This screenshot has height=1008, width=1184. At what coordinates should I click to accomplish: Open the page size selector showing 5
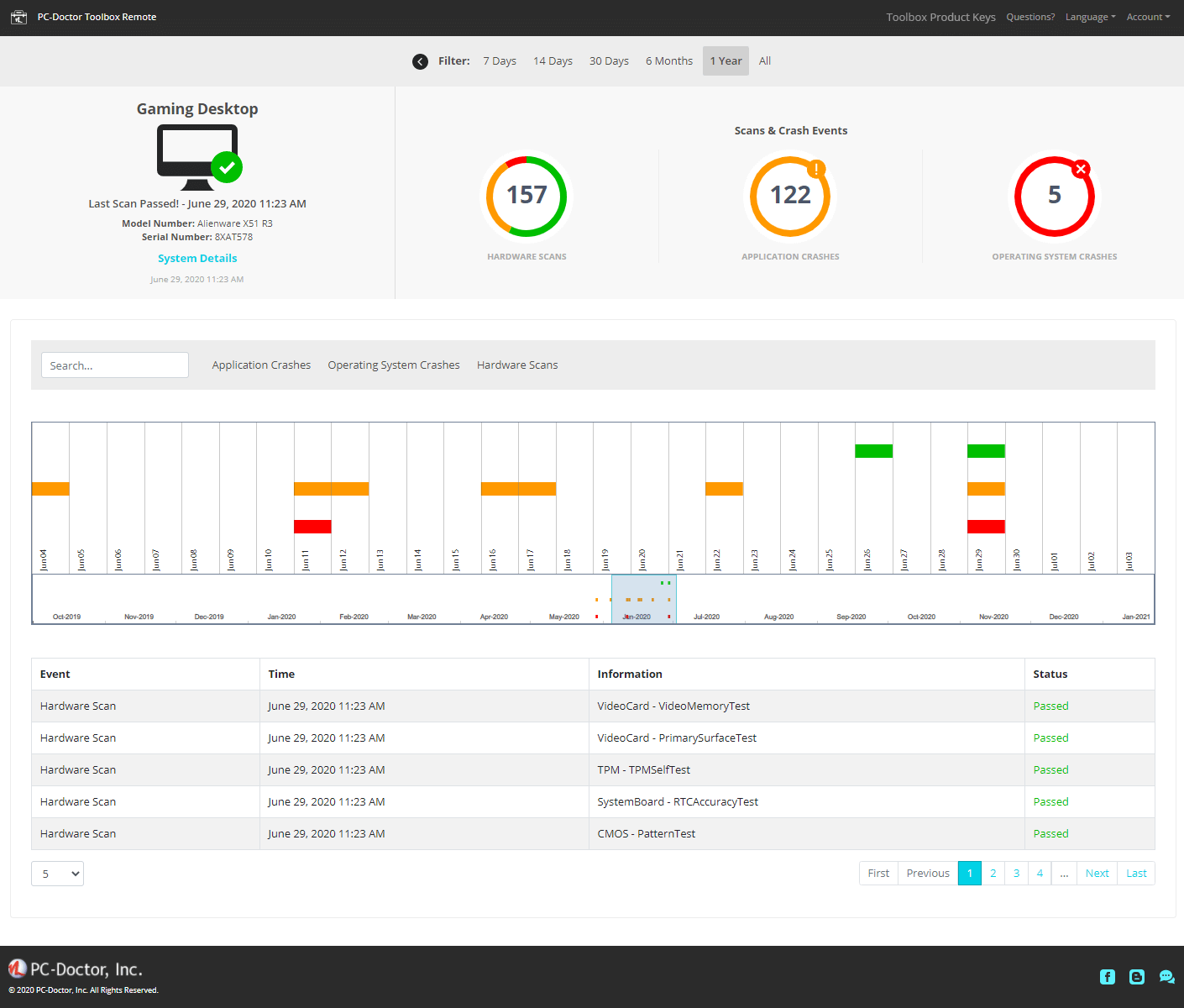tap(57, 874)
